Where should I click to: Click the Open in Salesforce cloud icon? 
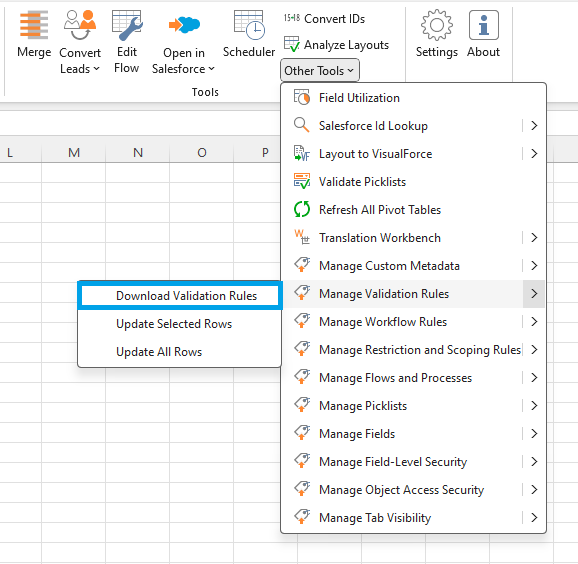coord(184,25)
